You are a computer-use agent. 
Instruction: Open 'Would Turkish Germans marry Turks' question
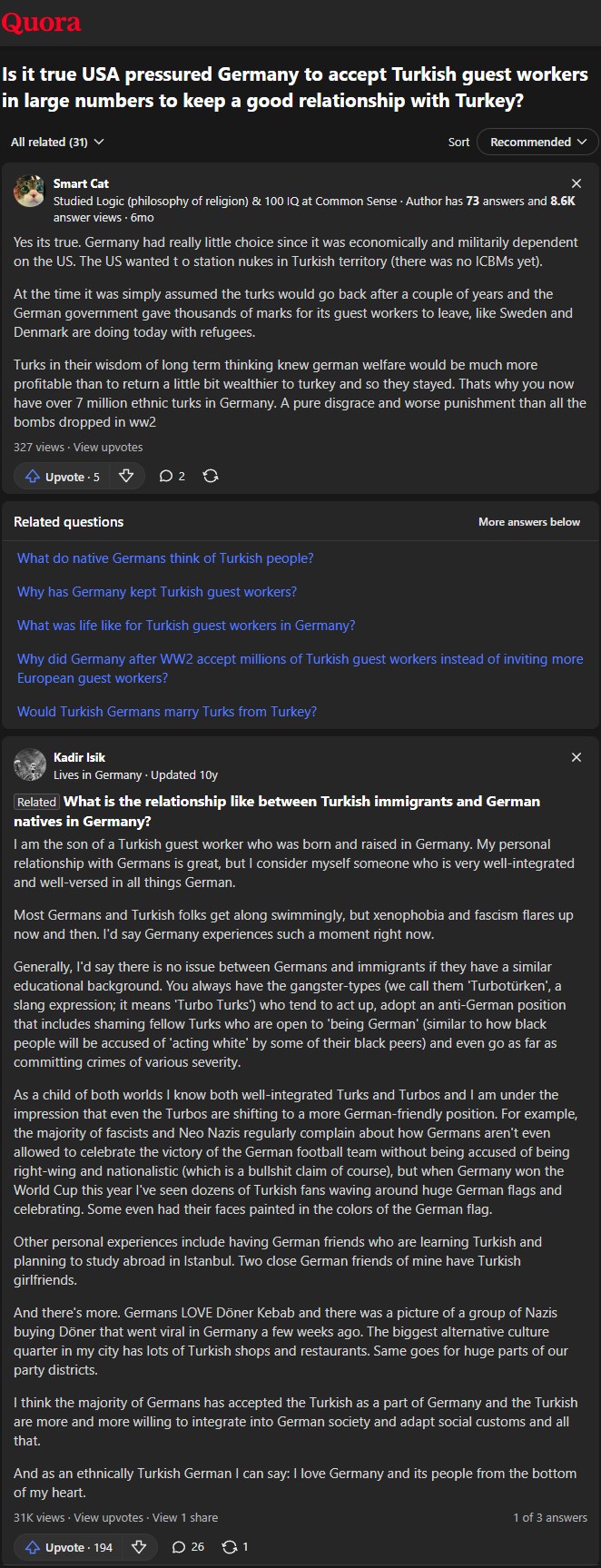[167, 712]
